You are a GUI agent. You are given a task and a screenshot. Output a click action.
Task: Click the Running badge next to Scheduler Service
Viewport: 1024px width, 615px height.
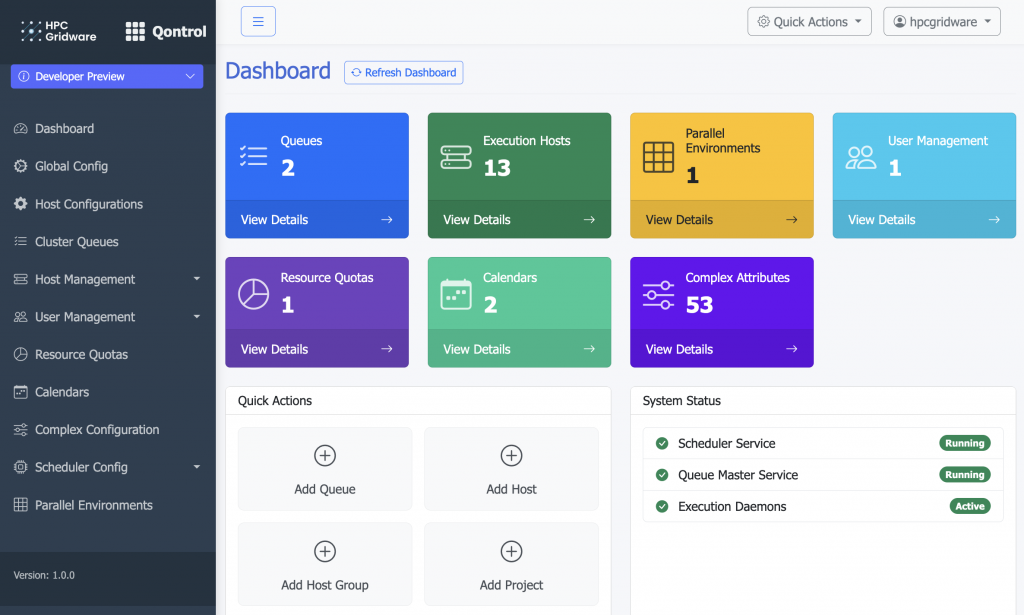pyautogui.click(x=964, y=443)
